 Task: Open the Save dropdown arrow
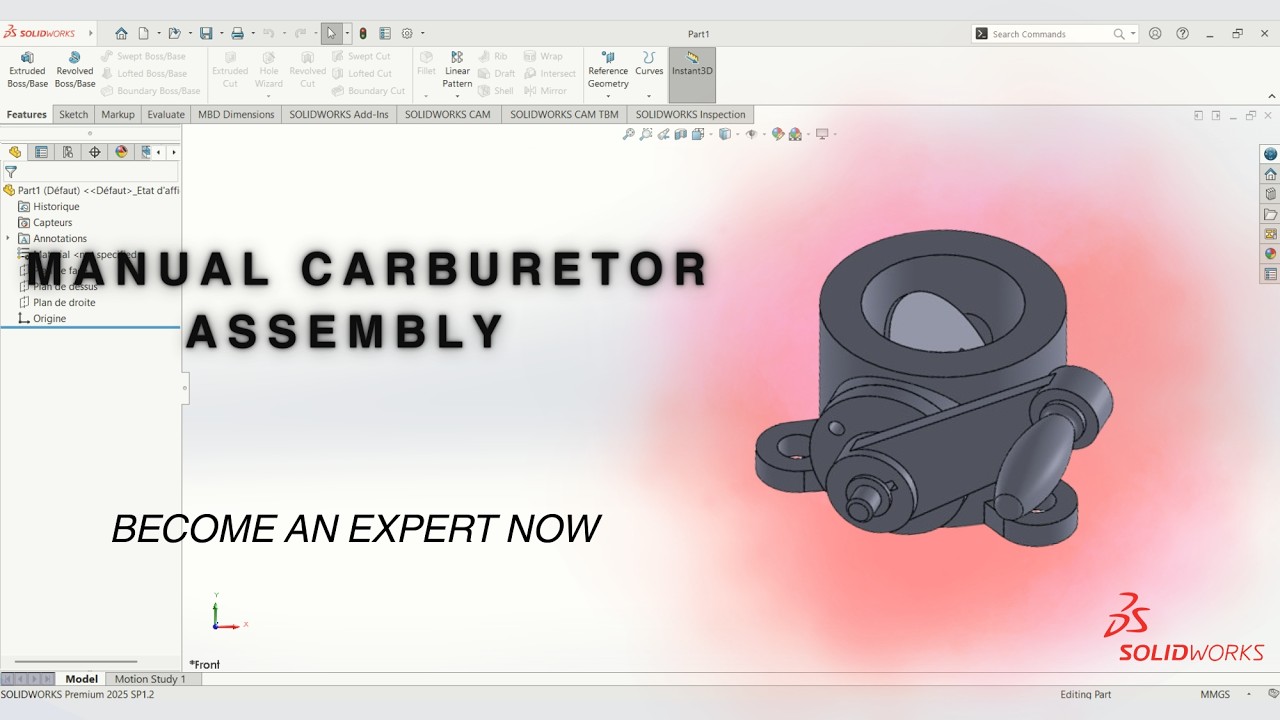click(221, 34)
